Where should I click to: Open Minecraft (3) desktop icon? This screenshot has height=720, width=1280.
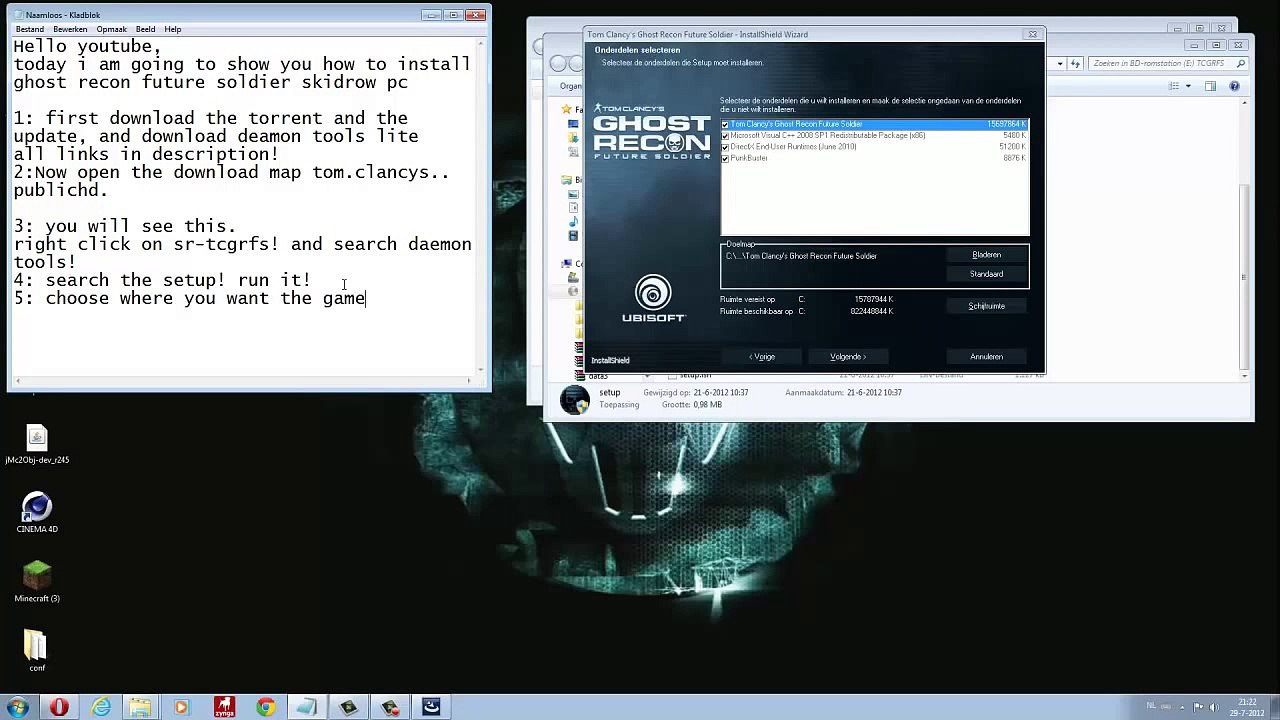tap(37, 582)
